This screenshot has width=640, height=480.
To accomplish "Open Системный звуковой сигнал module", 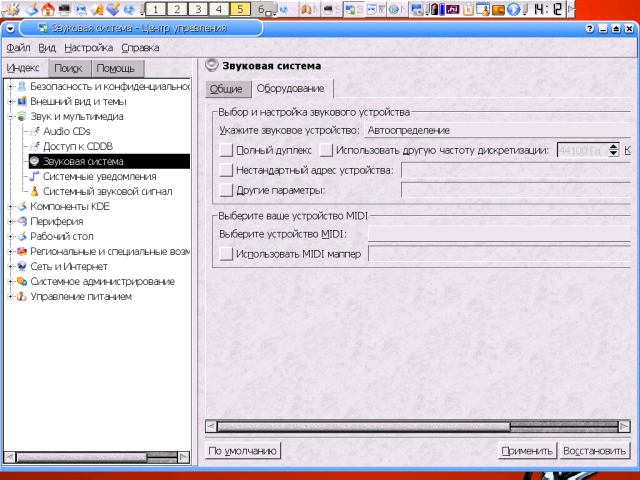I will coord(107,191).
